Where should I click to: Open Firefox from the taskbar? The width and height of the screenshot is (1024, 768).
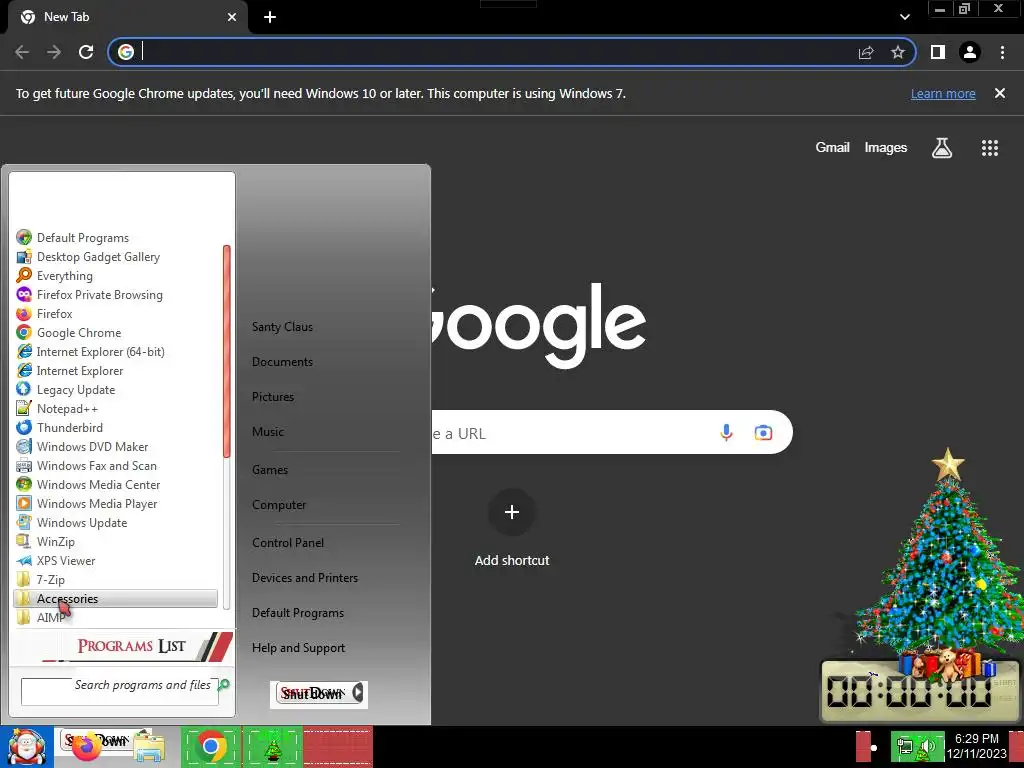86,746
